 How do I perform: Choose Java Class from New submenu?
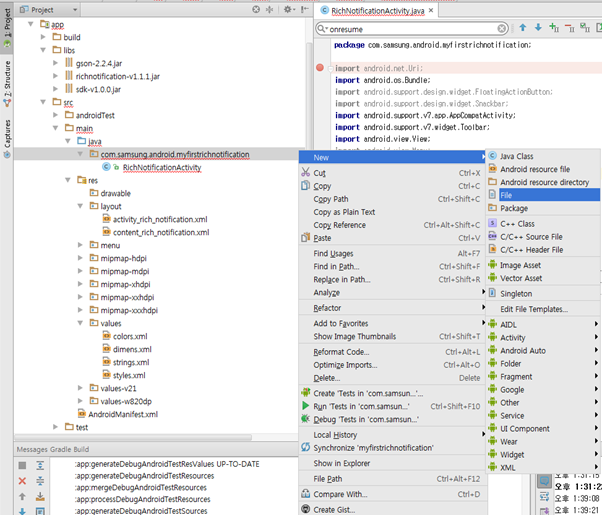516,156
